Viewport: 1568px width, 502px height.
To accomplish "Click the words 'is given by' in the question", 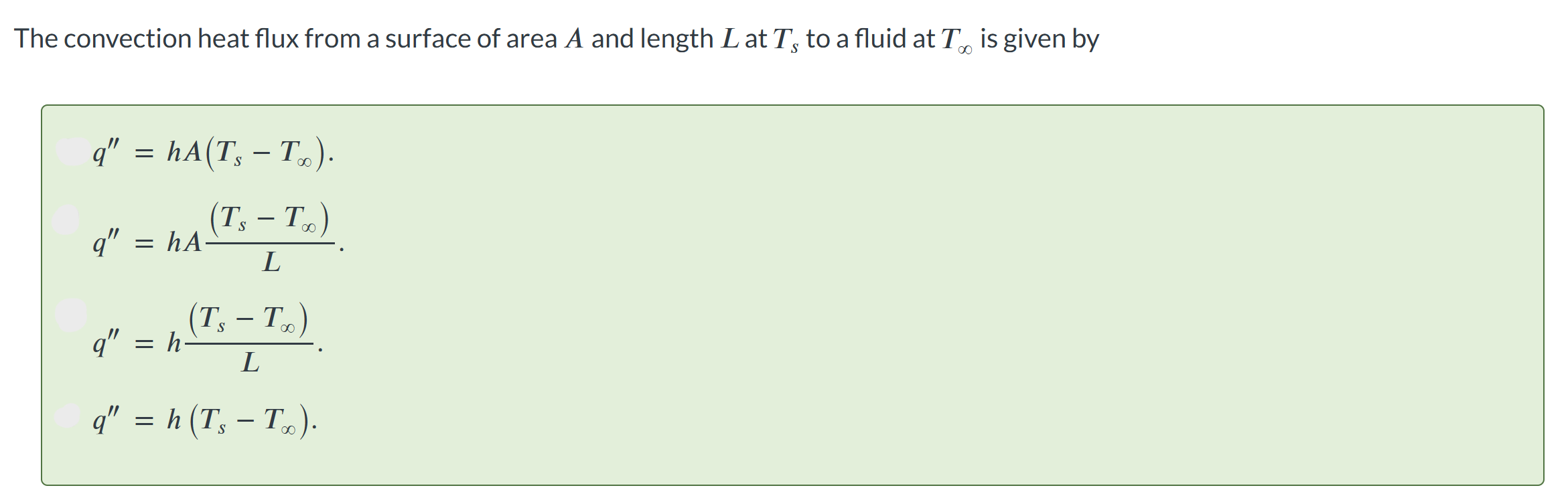I will 1040,39.
